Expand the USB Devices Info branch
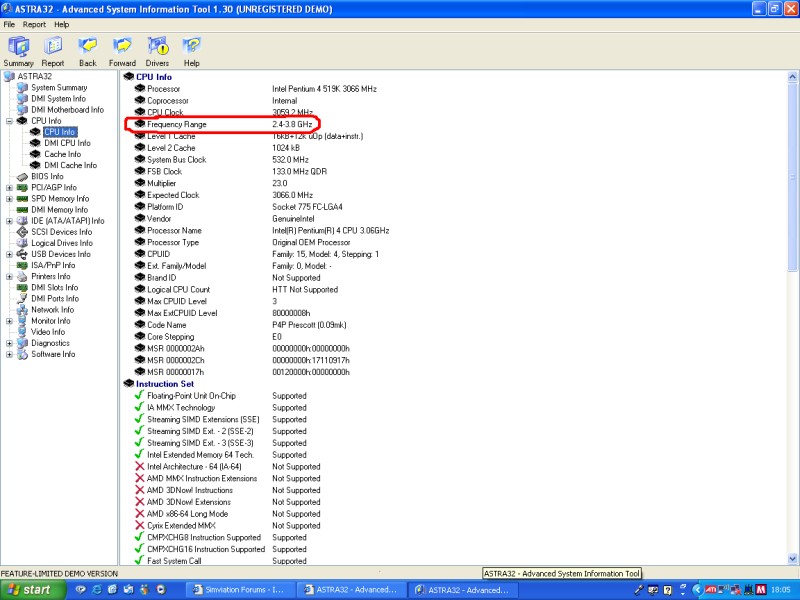800x600 pixels. pyautogui.click(x=9, y=255)
